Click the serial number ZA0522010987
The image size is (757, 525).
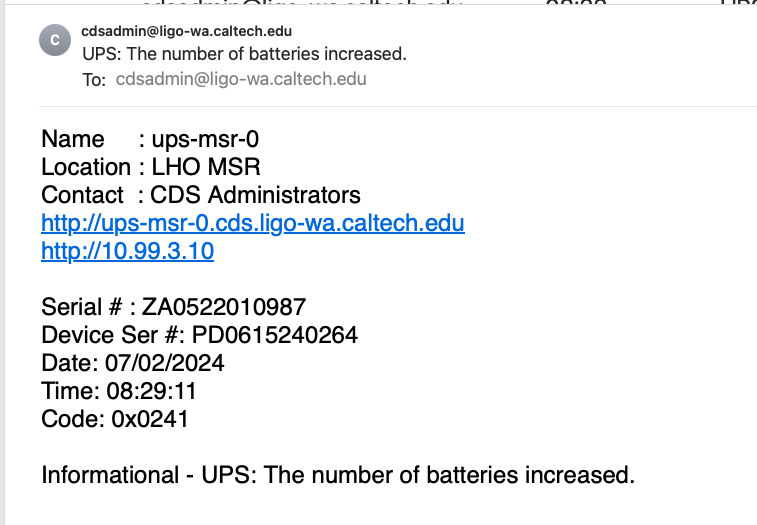[224, 307]
